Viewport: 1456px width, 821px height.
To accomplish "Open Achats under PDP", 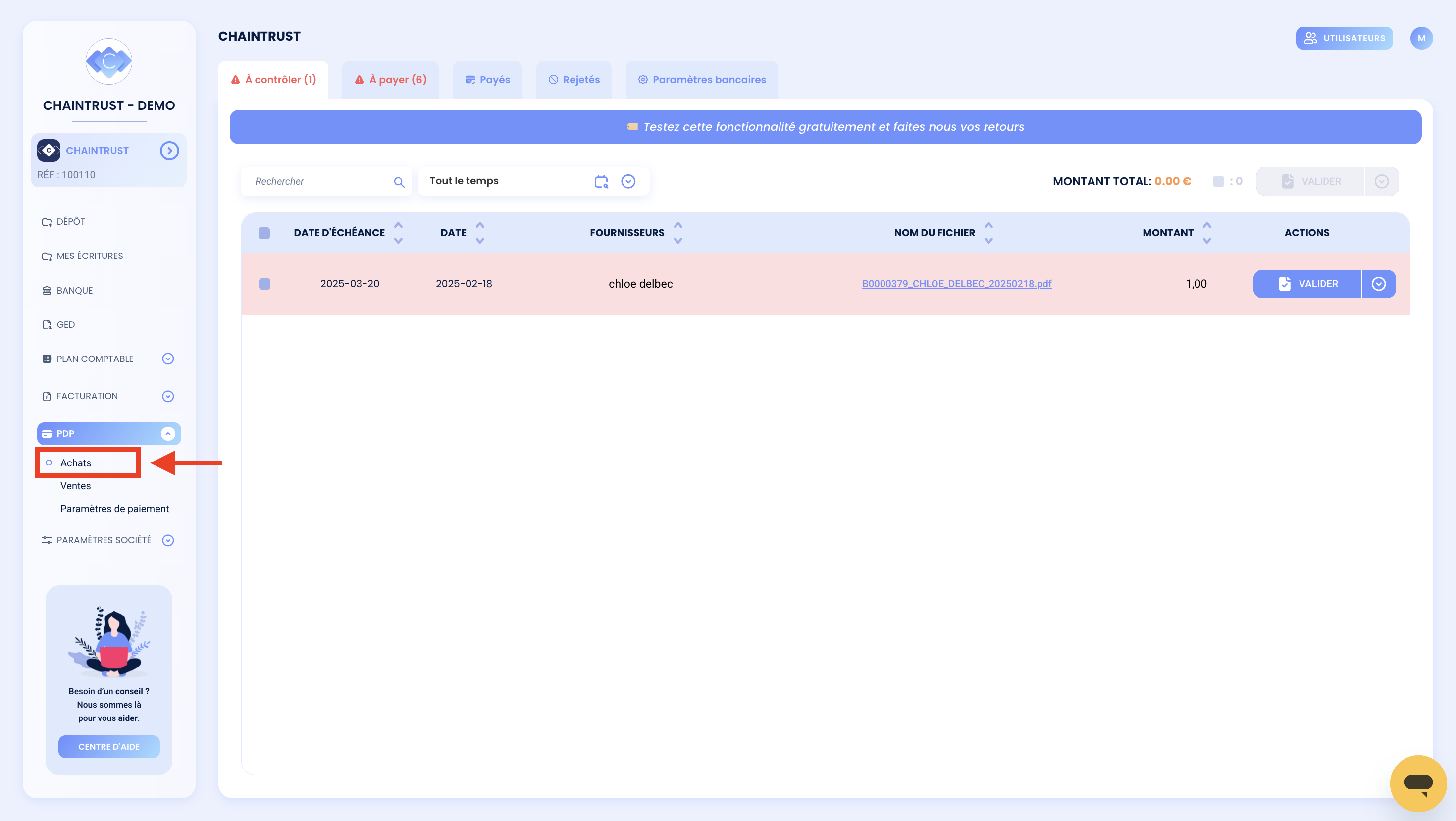I will pyautogui.click(x=76, y=463).
